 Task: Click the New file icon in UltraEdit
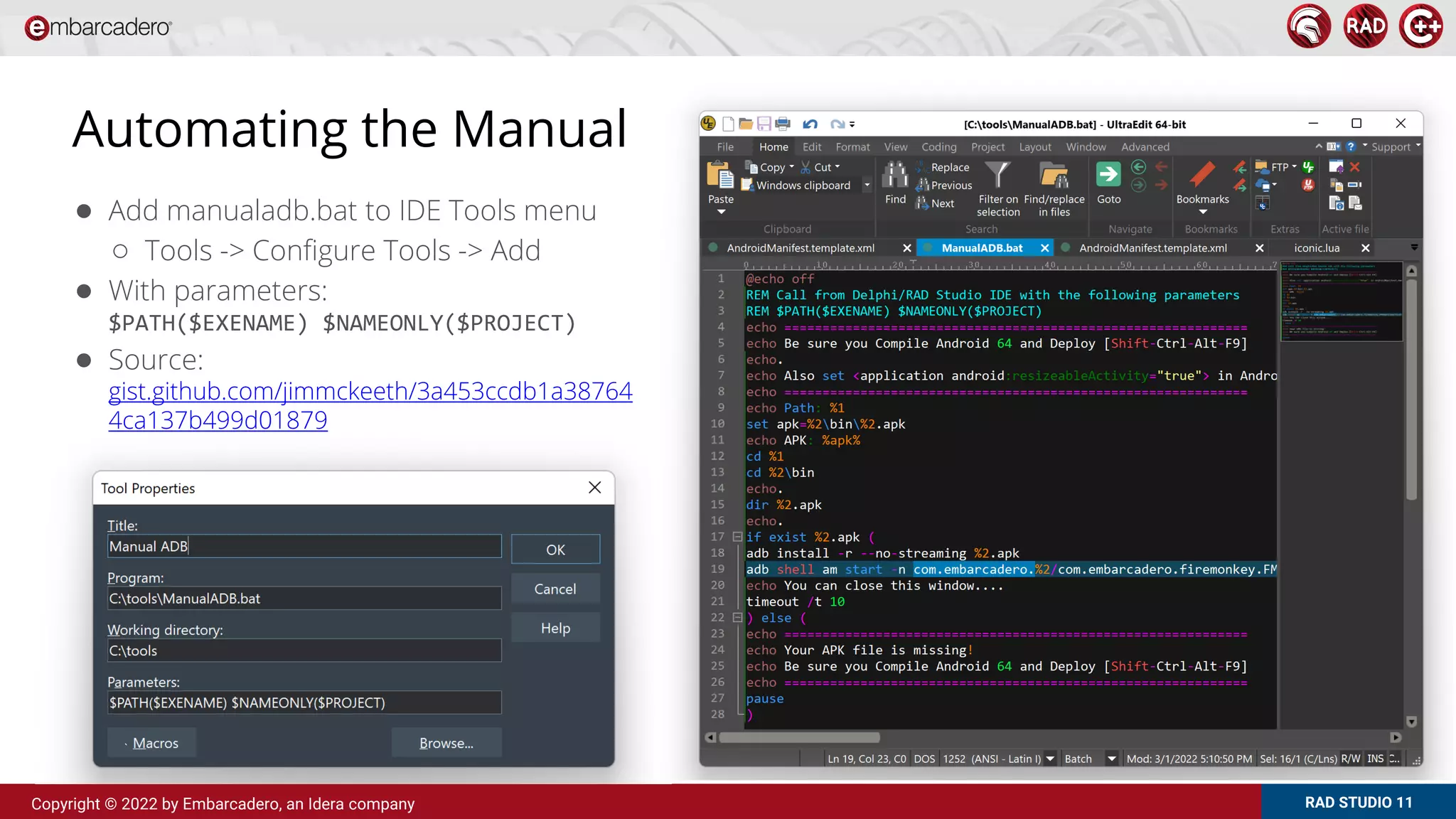pos(728,124)
